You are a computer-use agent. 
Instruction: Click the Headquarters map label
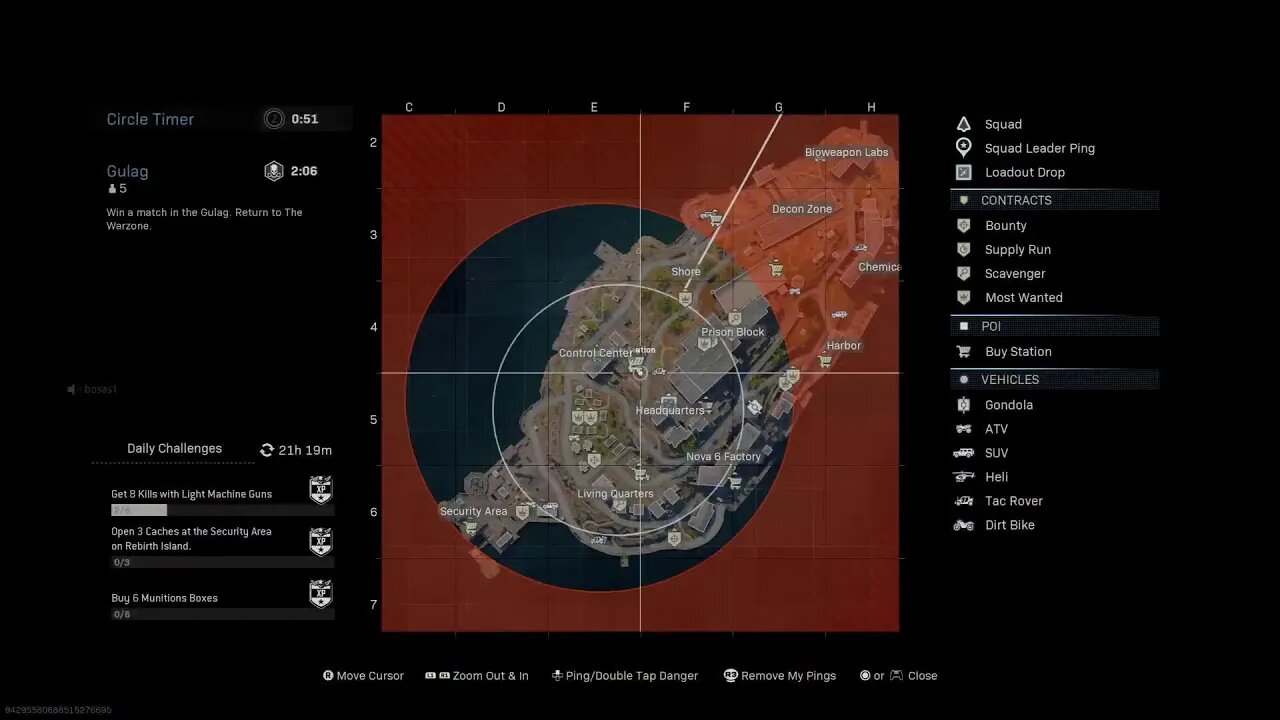coord(670,411)
